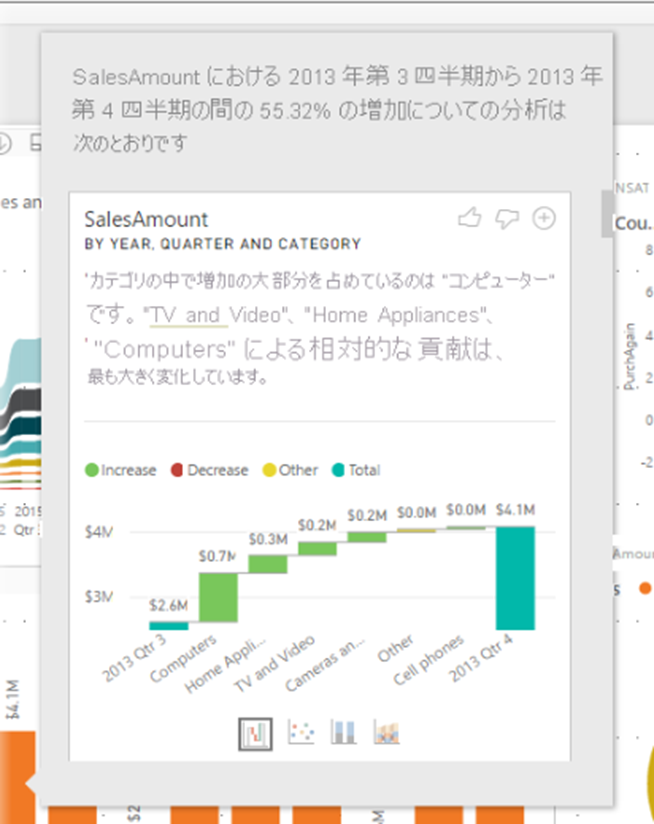Select the 2013 Qtr 3 total bar
The height and width of the screenshot is (824, 654).
169,625
